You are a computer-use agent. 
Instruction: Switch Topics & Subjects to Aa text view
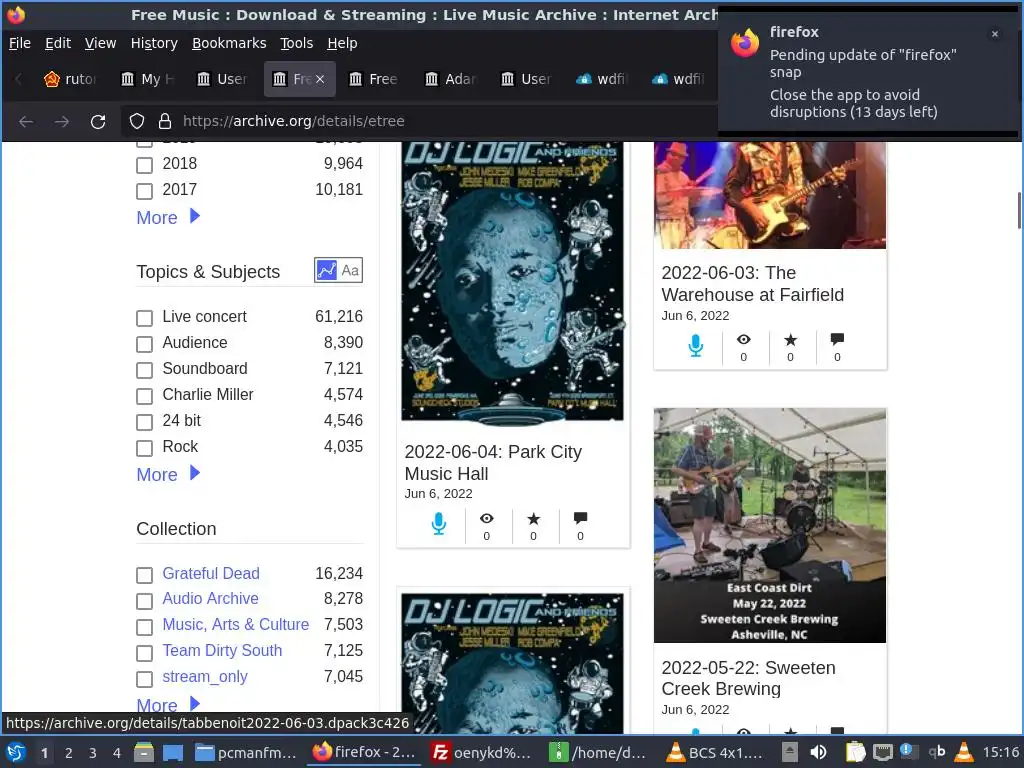coord(350,270)
